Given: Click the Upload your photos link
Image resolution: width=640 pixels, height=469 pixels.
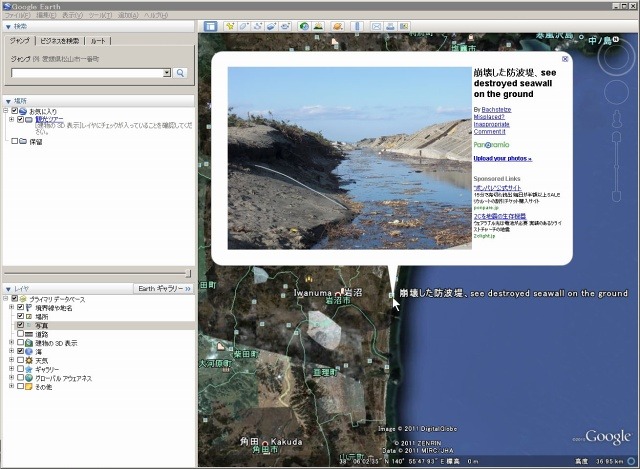Looking at the screenshot, I should pyautogui.click(x=502, y=158).
